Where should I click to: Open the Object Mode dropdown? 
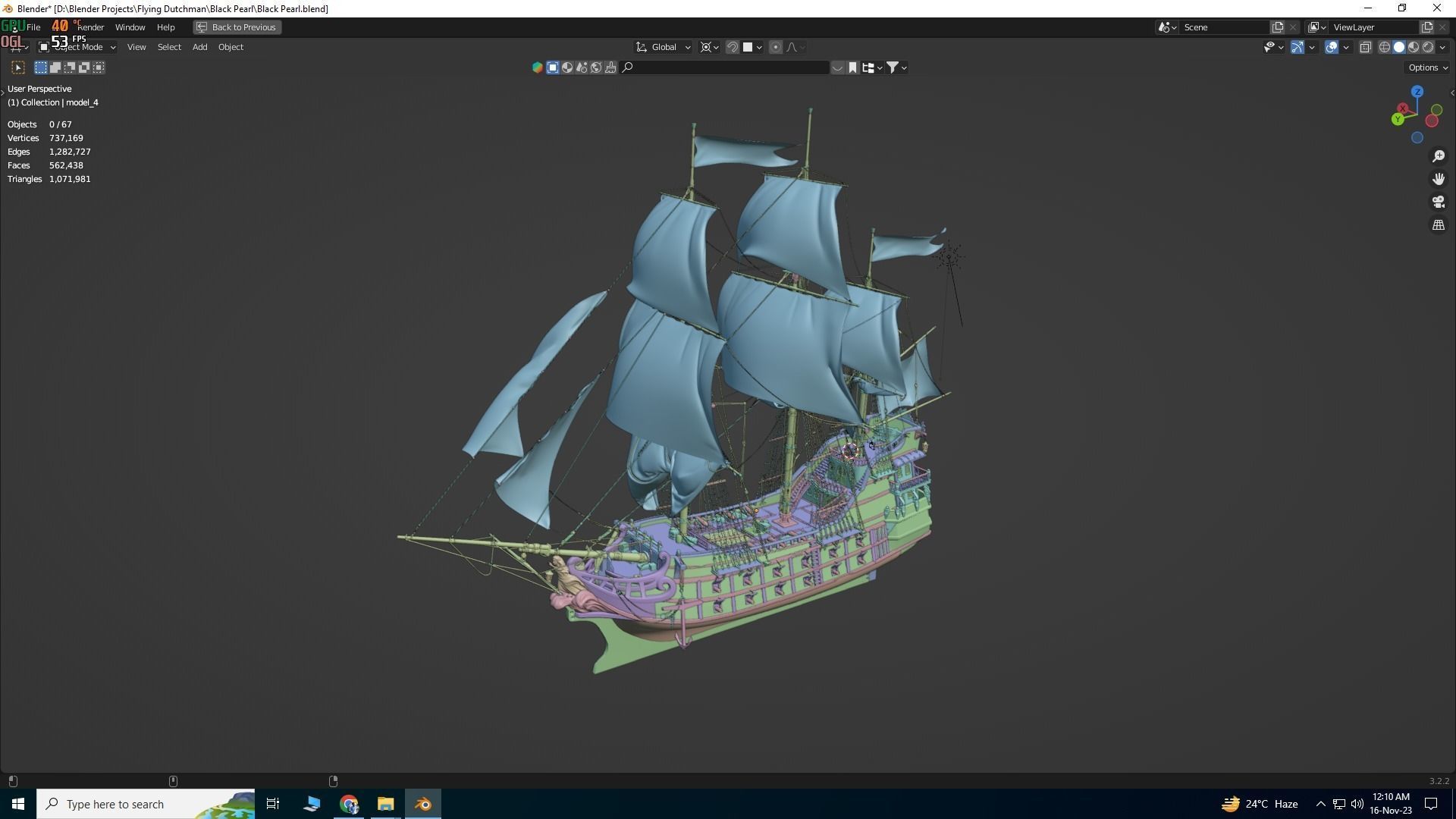click(x=77, y=47)
